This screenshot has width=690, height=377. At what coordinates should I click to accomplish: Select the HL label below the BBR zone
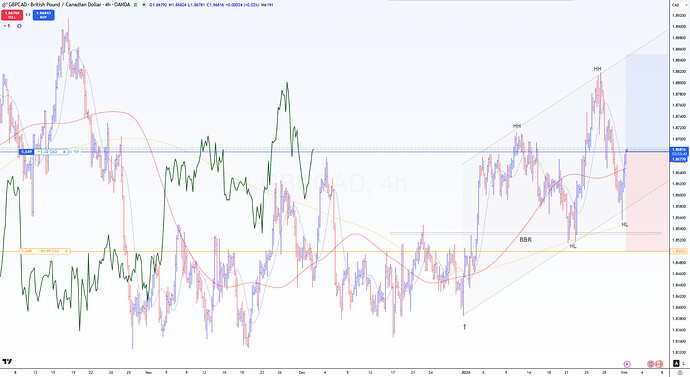click(573, 246)
